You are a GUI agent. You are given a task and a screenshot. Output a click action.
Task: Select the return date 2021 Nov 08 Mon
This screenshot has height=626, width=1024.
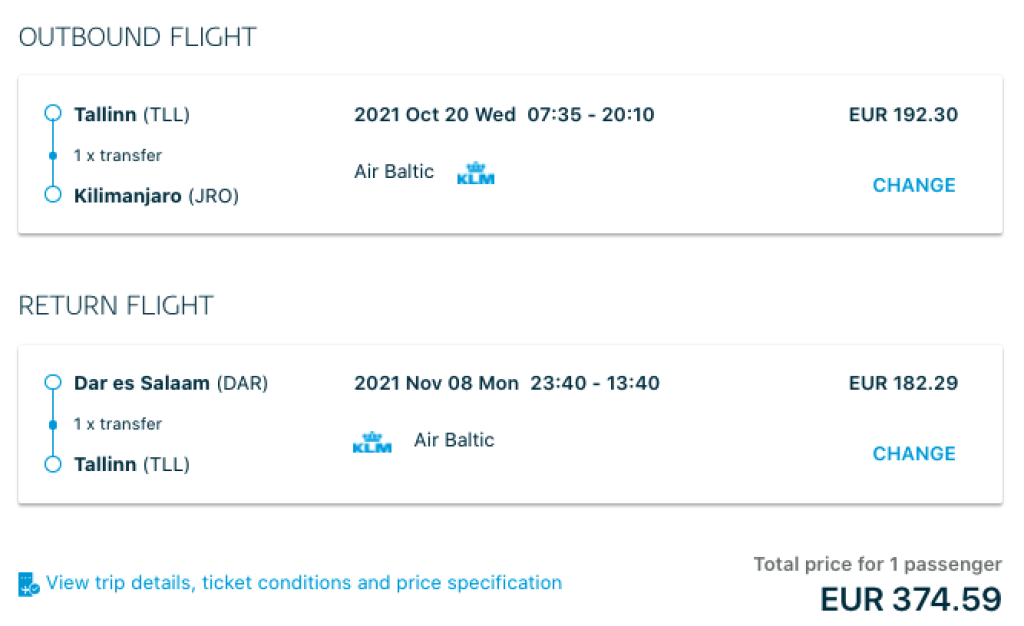click(436, 384)
